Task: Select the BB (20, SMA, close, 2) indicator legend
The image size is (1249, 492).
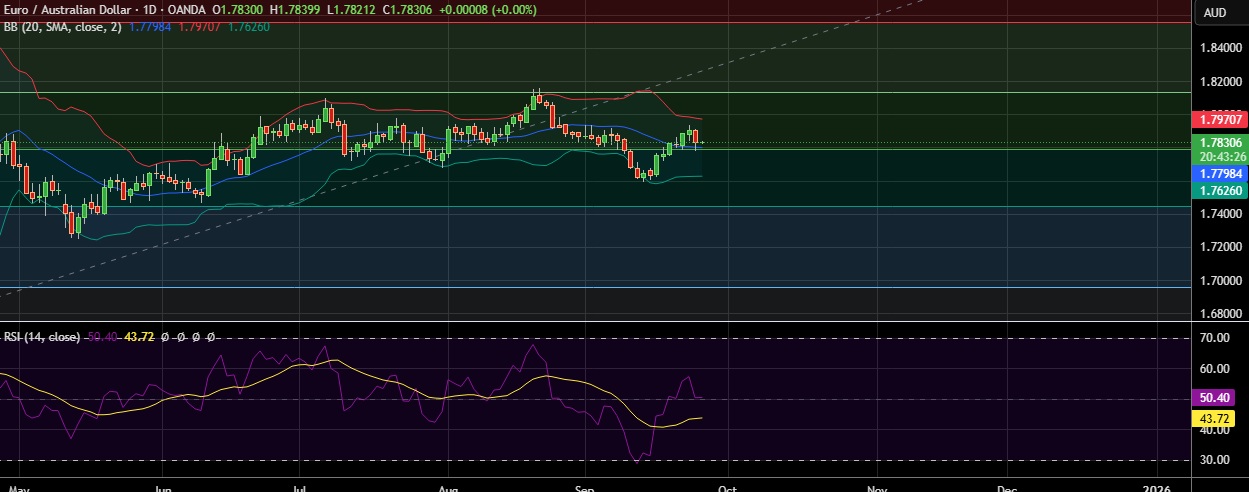Action: coord(62,27)
